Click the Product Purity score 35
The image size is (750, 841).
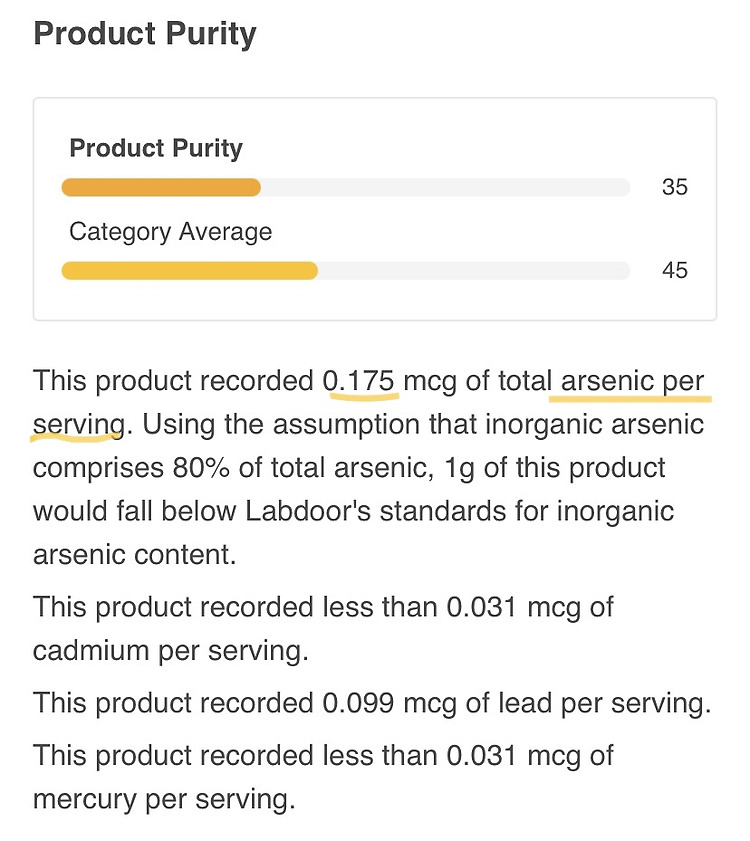coord(674,187)
